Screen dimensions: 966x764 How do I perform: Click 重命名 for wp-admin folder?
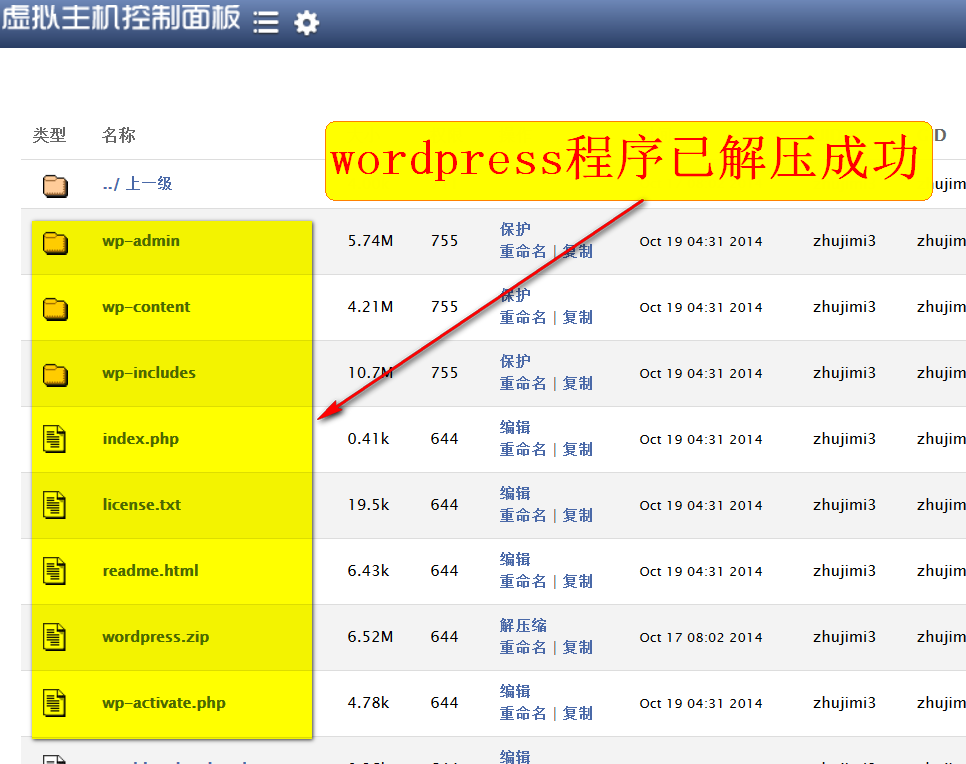522,251
